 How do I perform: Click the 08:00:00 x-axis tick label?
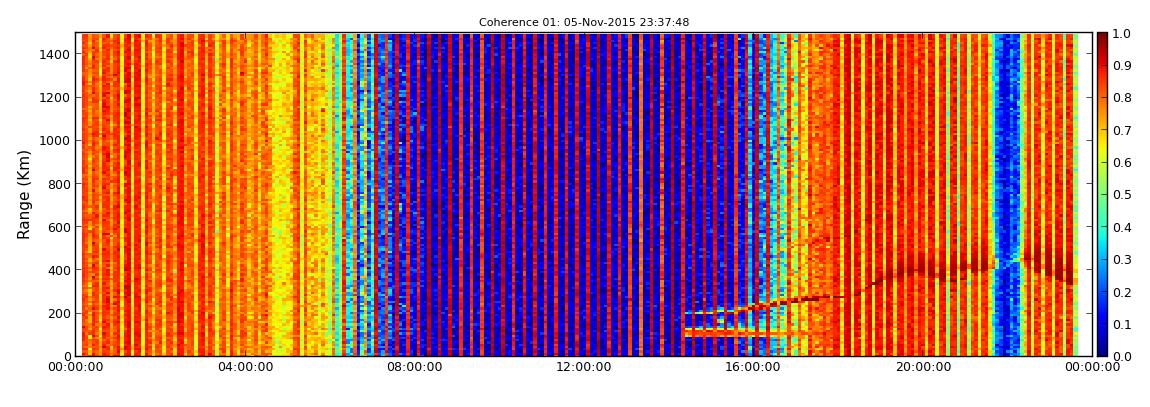point(414,367)
